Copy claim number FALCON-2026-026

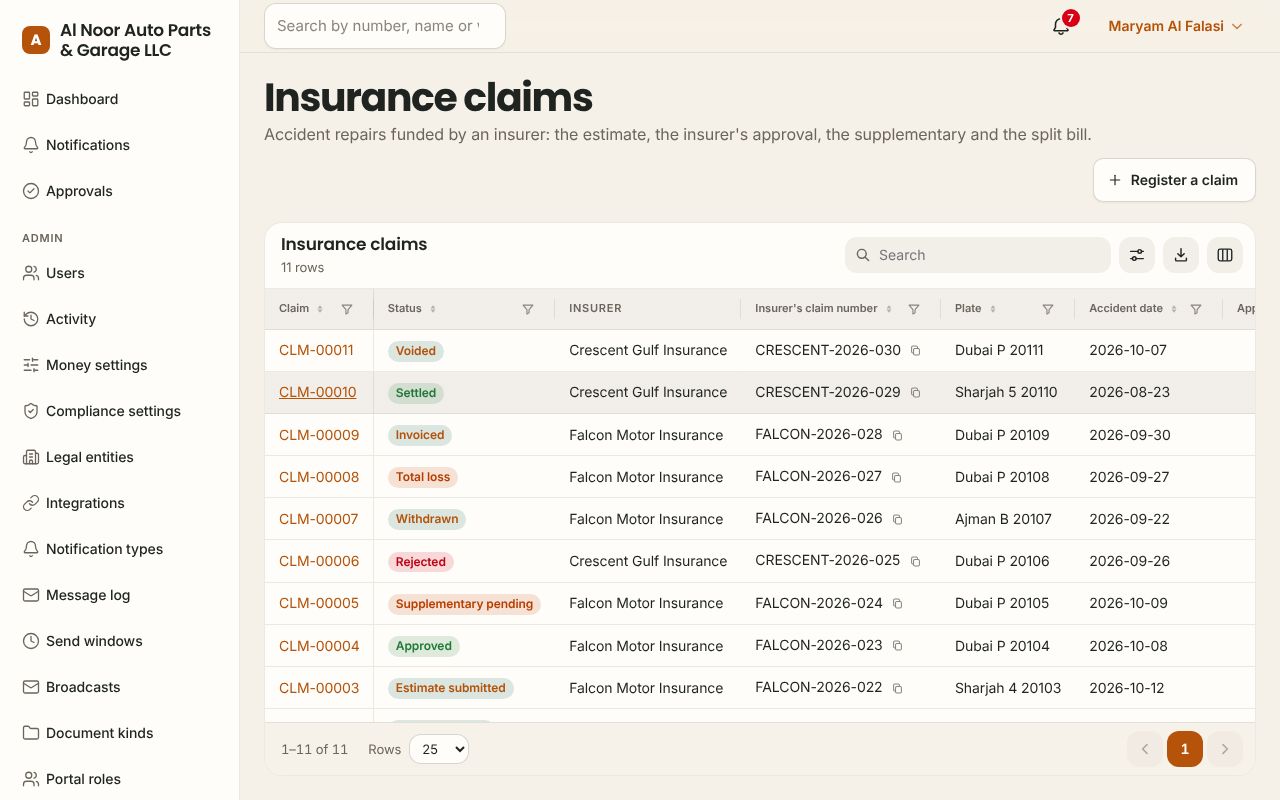(897, 520)
